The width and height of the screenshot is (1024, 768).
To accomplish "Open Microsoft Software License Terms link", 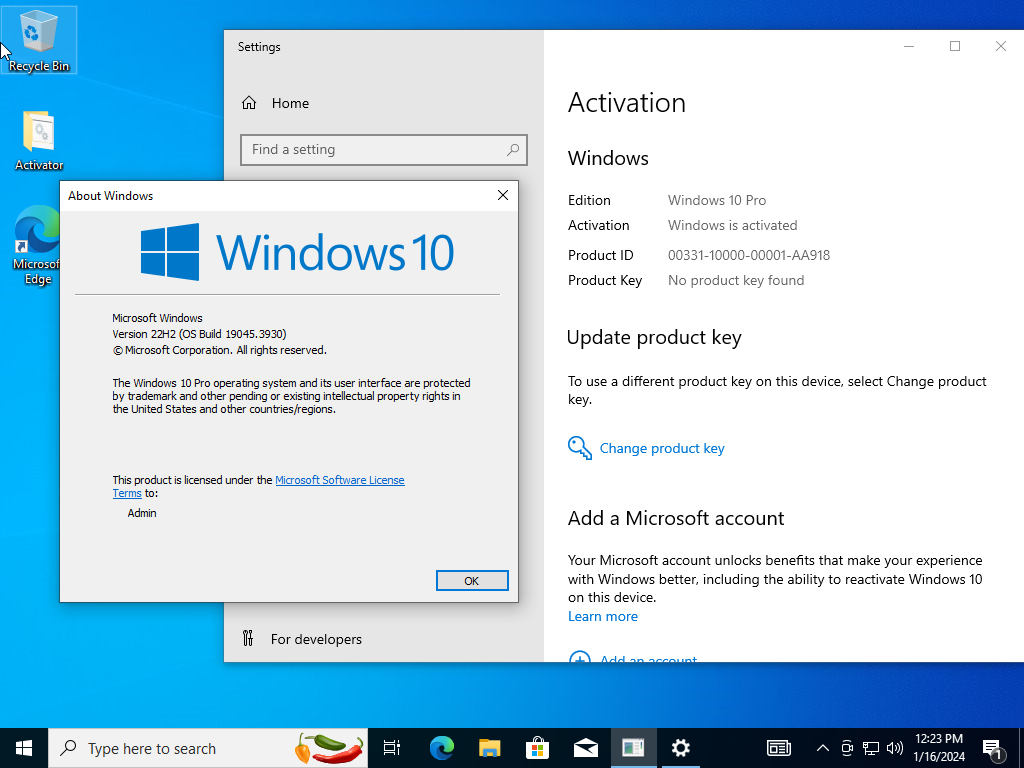I will (x=340, y=480).
